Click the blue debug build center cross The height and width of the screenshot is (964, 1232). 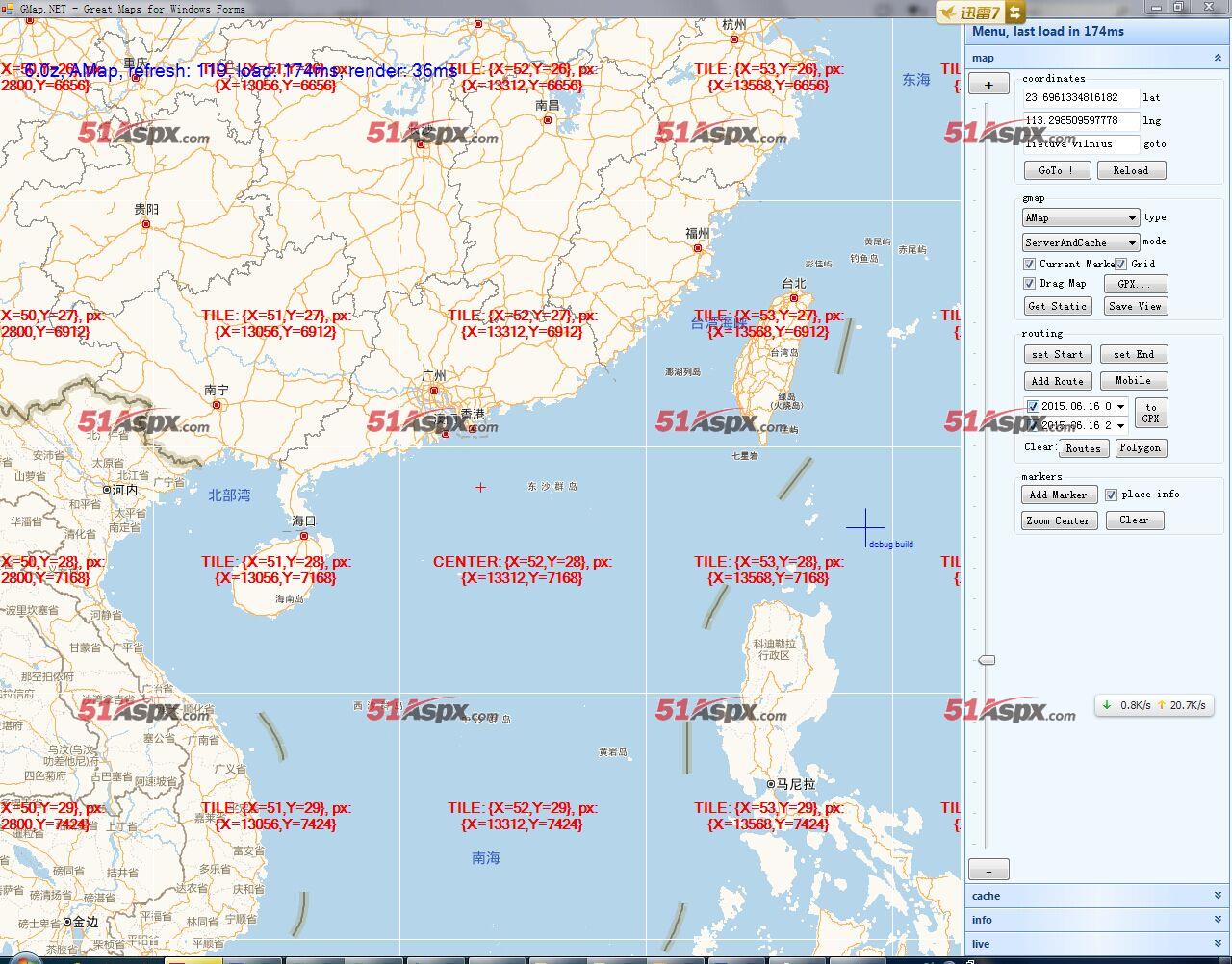pos(865,527)
